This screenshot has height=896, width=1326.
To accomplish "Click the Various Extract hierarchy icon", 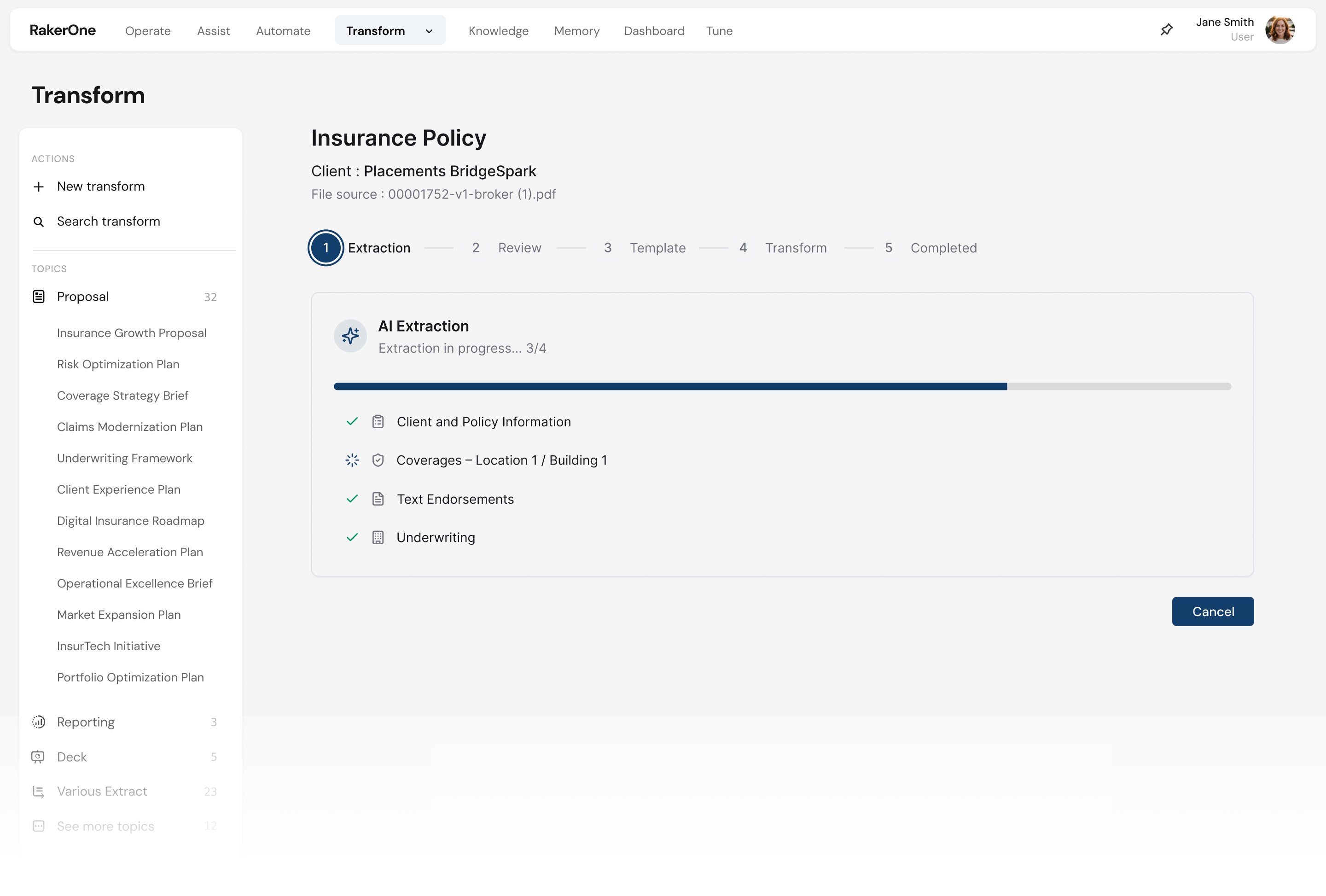I will tap(38, 791).
